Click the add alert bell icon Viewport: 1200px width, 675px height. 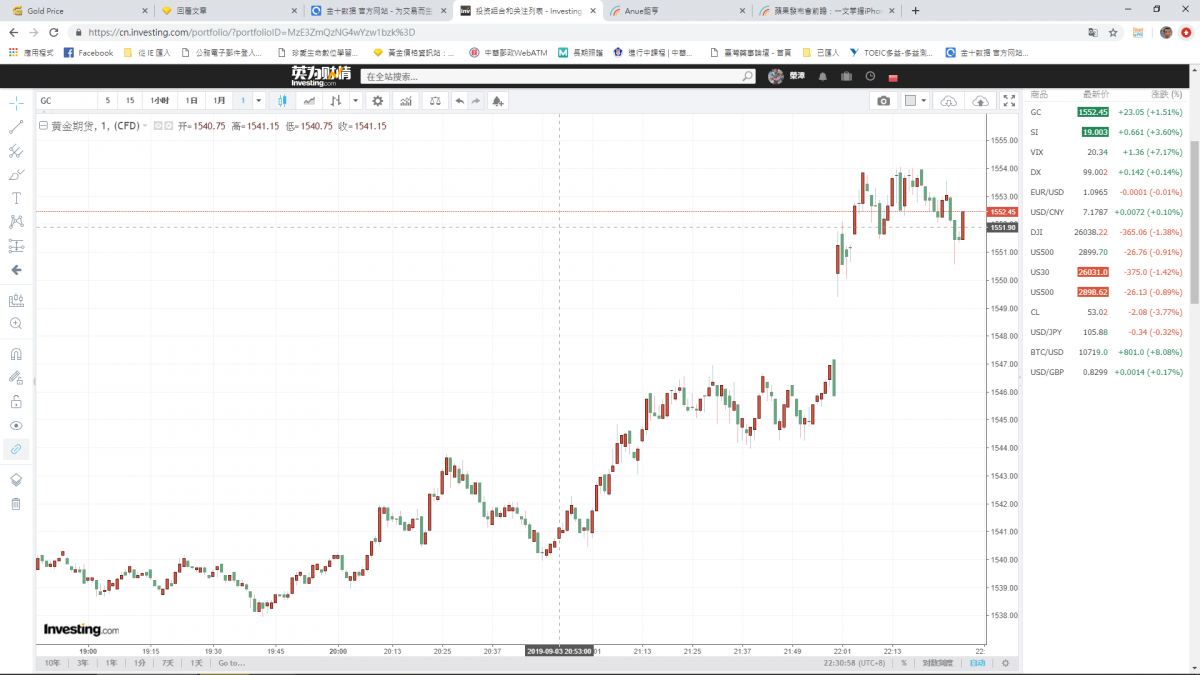498,101
